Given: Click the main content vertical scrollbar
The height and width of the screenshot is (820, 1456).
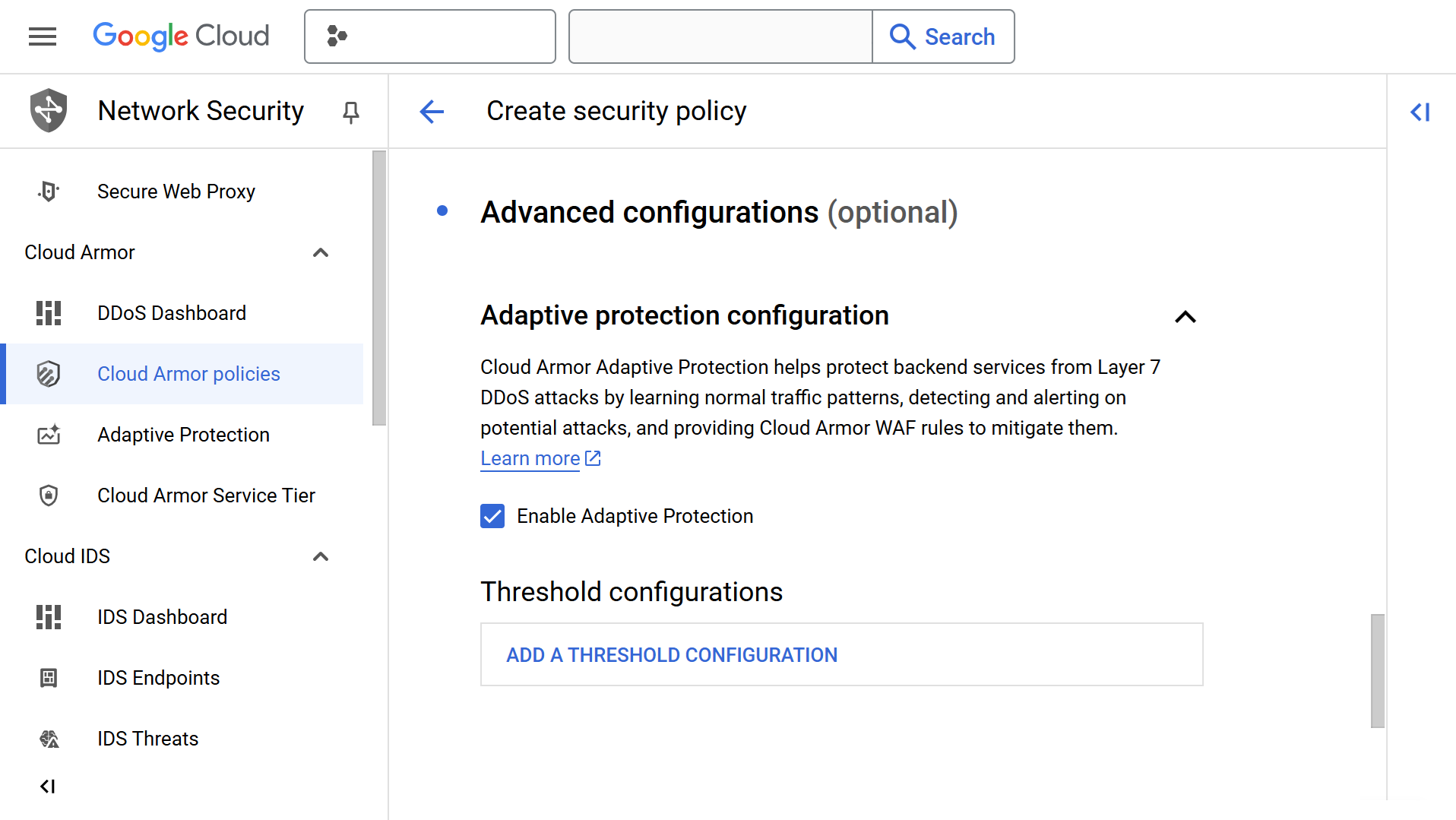Looking at the screenshot, I should click(x=1377, y=670).
